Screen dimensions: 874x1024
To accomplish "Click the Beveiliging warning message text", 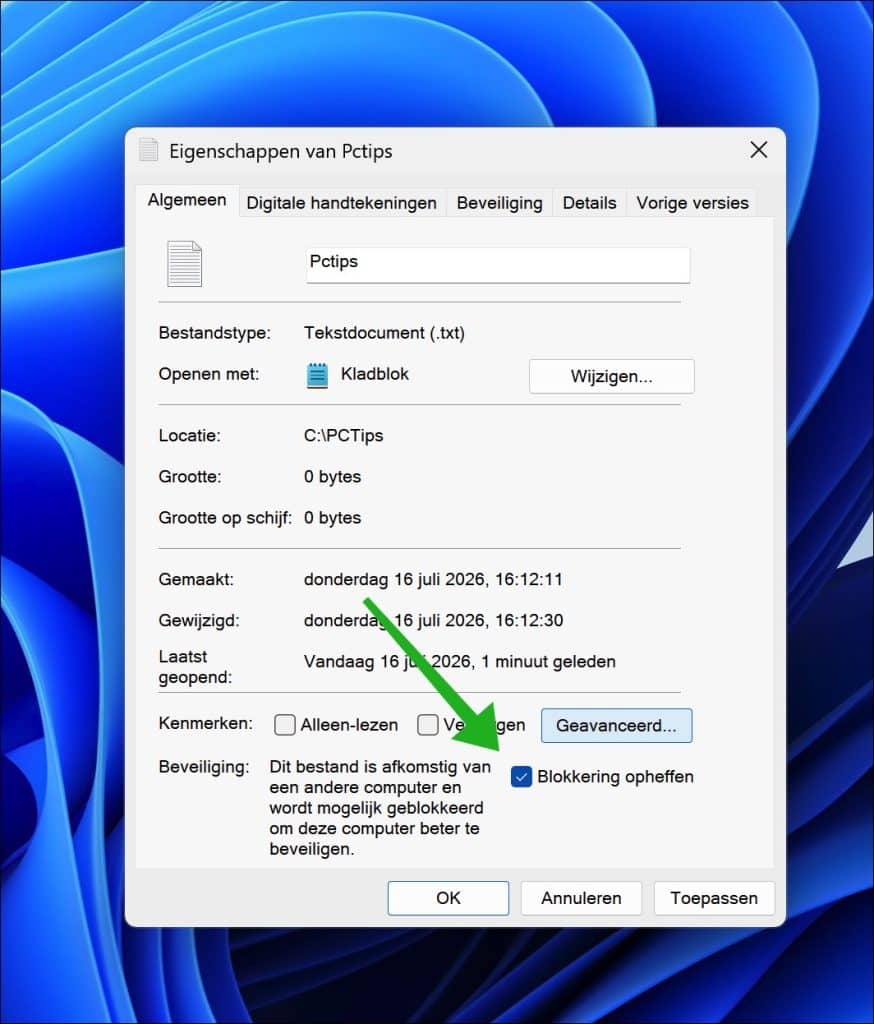I will 380,808.
